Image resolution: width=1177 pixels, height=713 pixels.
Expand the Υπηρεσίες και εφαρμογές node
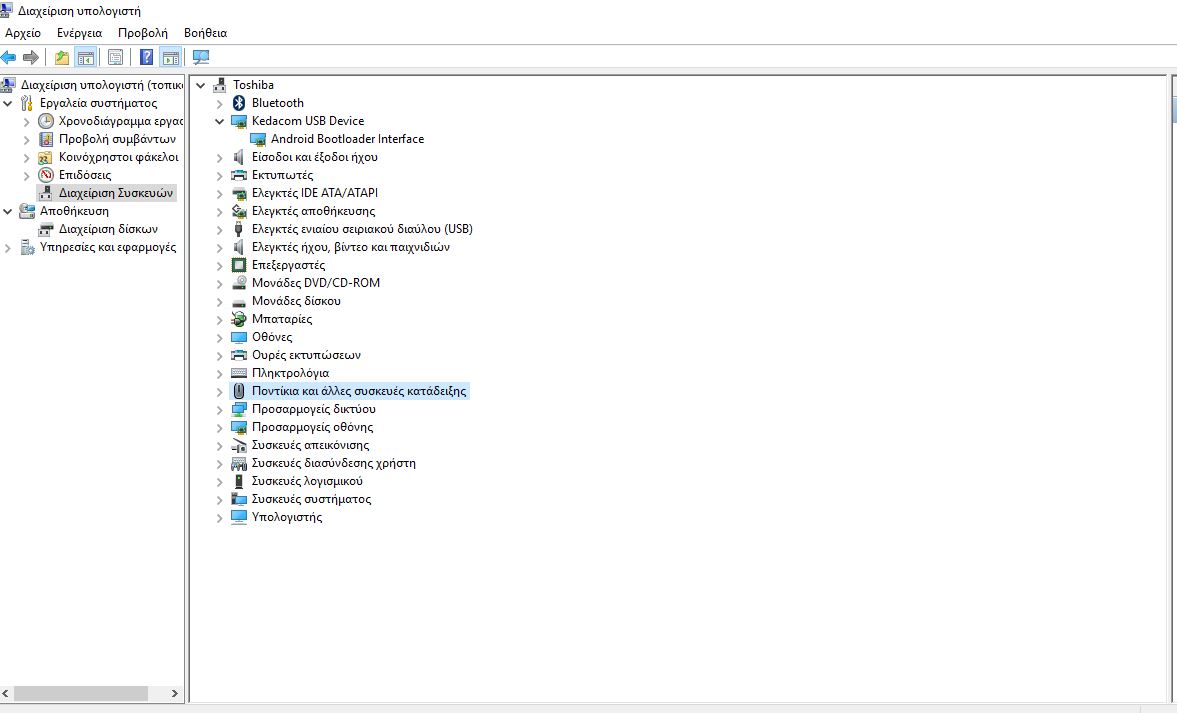point(8,247)
